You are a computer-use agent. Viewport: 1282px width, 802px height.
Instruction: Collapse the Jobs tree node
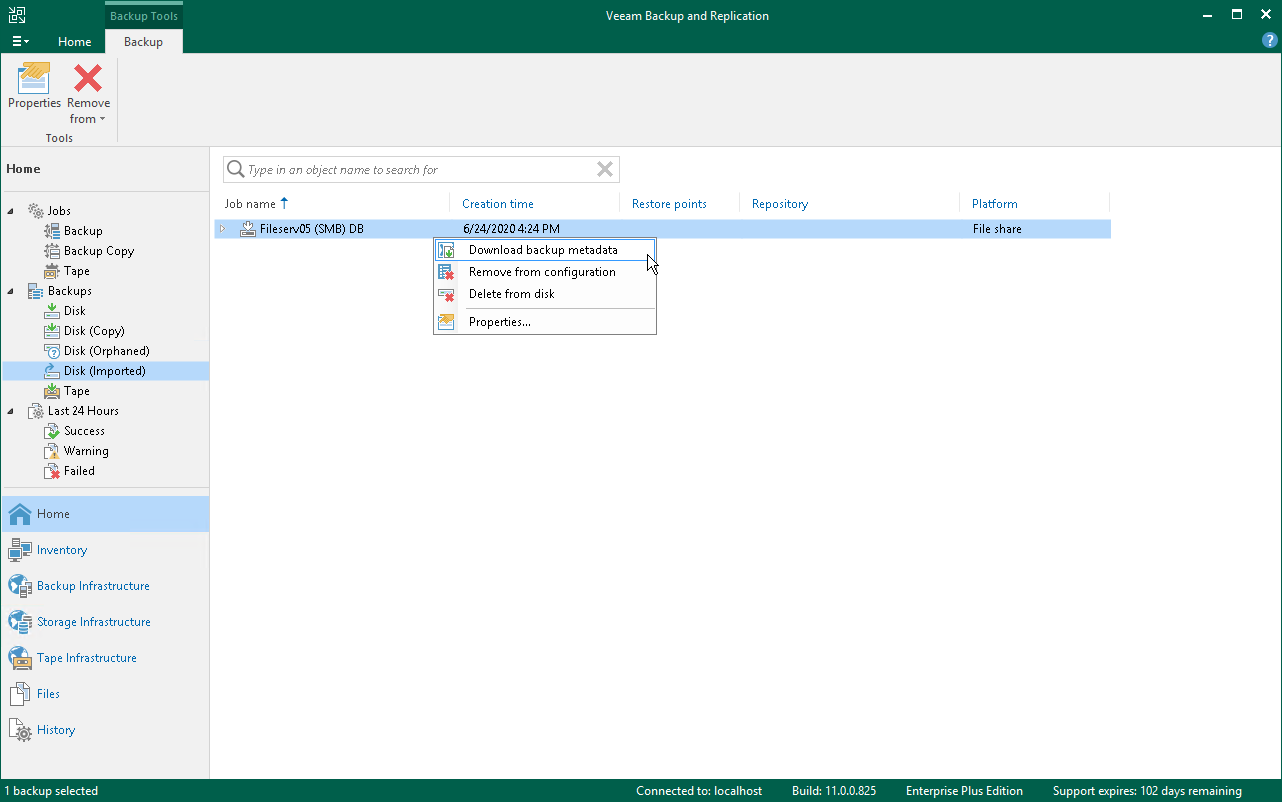[10, 210]
